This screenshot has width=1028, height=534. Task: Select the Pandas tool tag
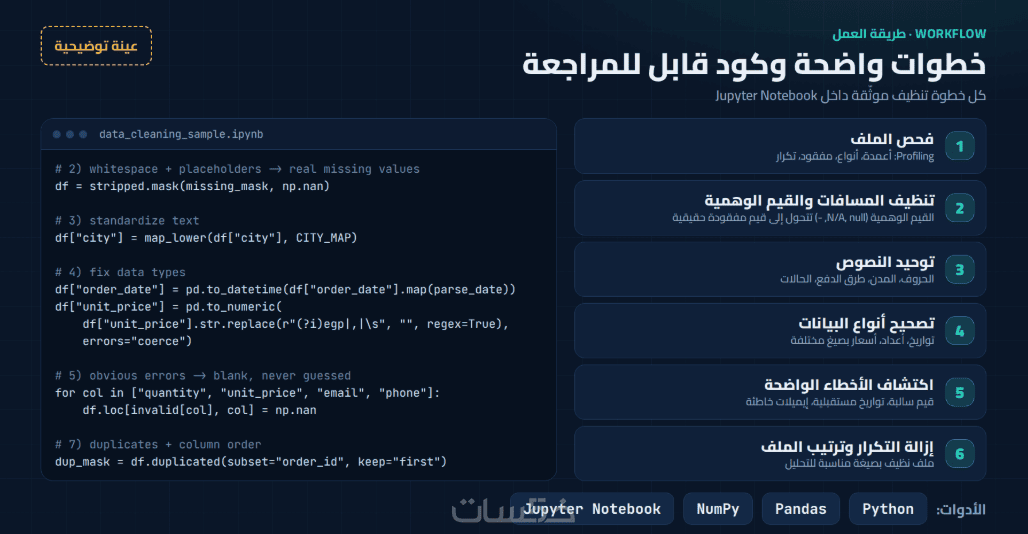[x=801, y=509]
